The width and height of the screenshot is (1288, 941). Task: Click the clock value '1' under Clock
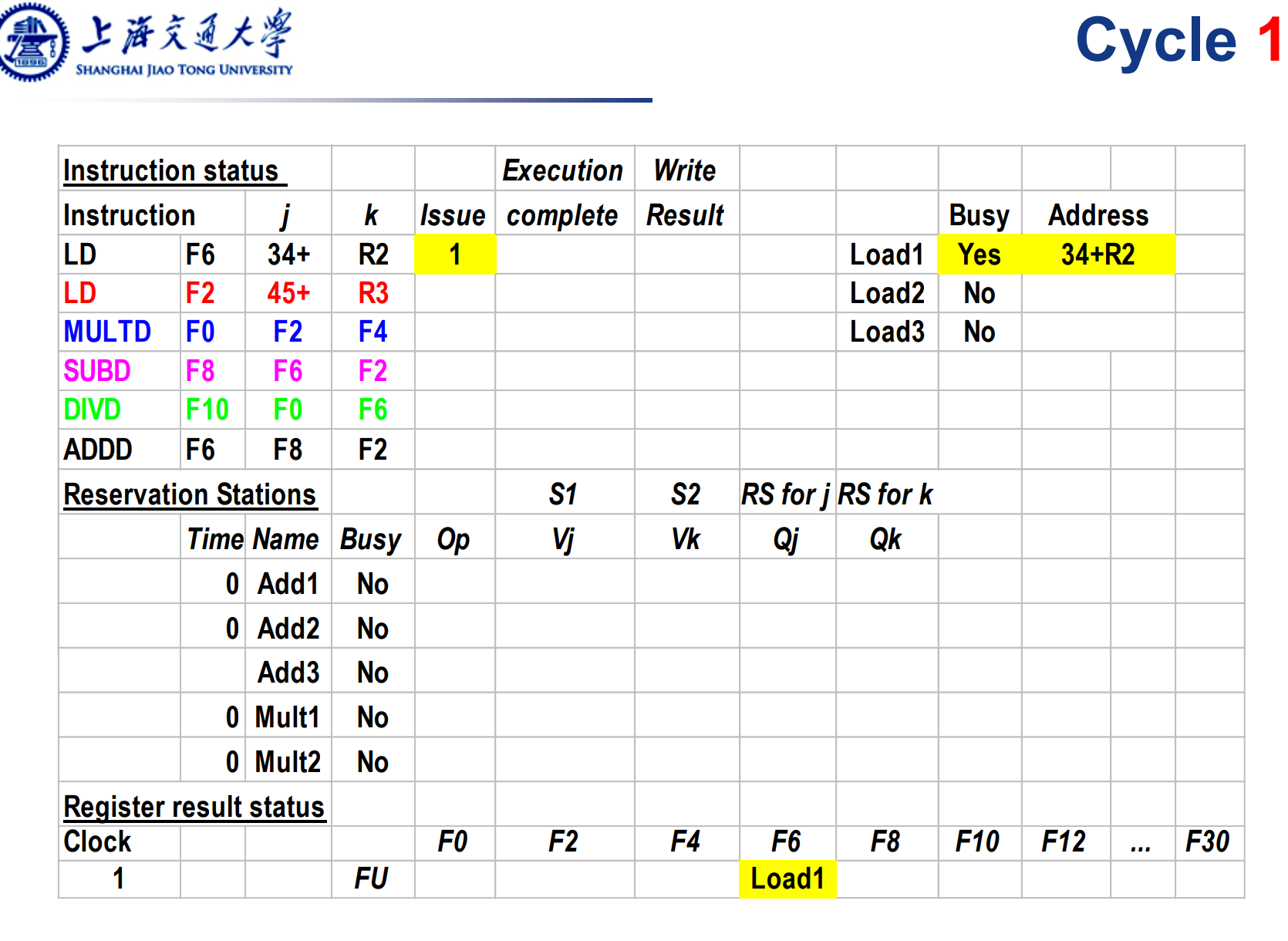(x=118, y=879)
